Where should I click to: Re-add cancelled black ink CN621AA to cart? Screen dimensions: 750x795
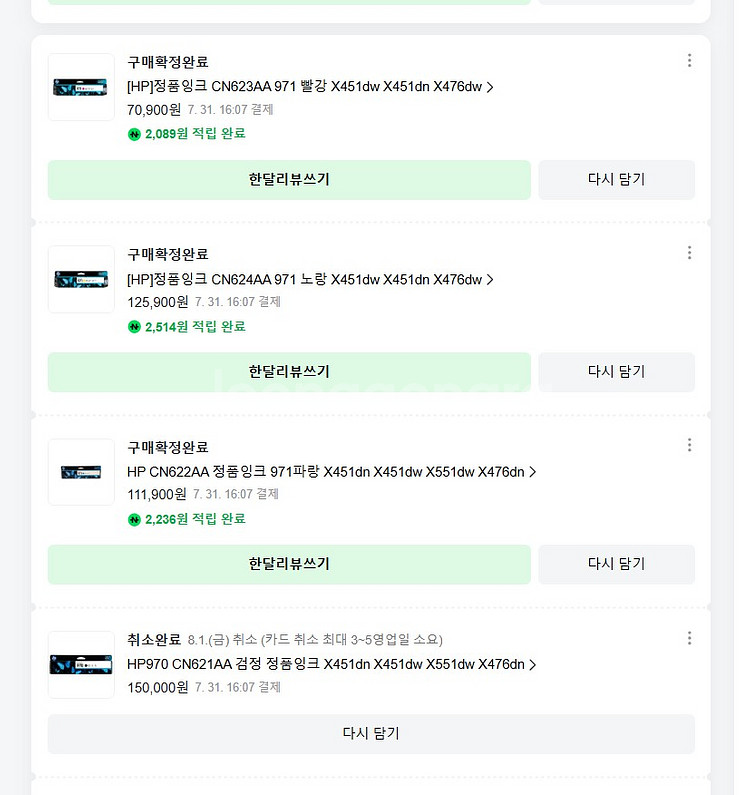371,734
